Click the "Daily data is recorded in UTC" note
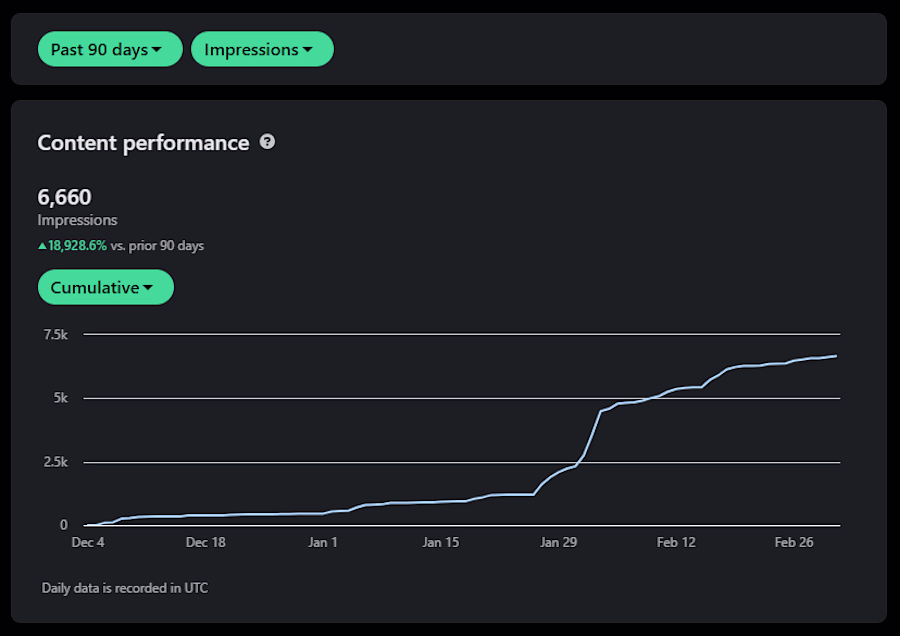The width and height of the screenshot is (900, 636). point(125,588)
